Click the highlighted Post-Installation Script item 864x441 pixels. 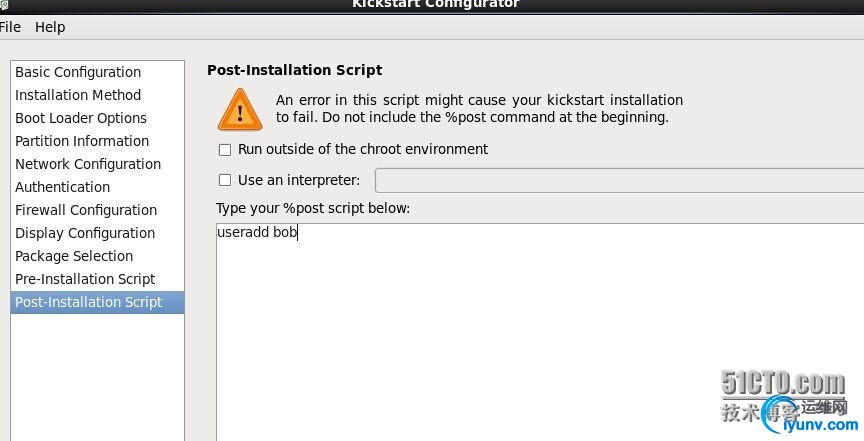pos(98,303)
